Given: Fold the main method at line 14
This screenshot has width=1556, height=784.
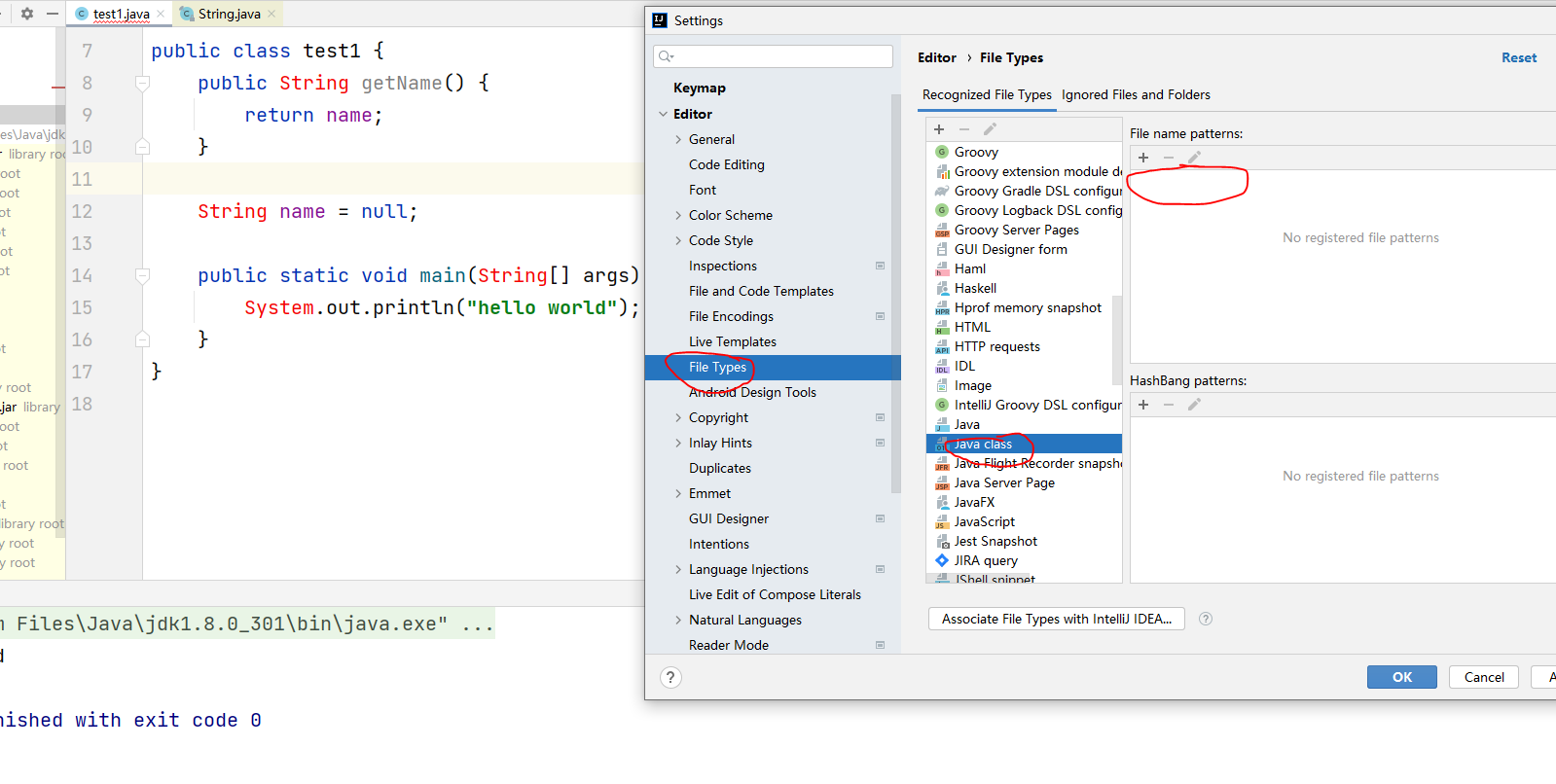Looking at the screenshot, I should (x=142, y=276).
